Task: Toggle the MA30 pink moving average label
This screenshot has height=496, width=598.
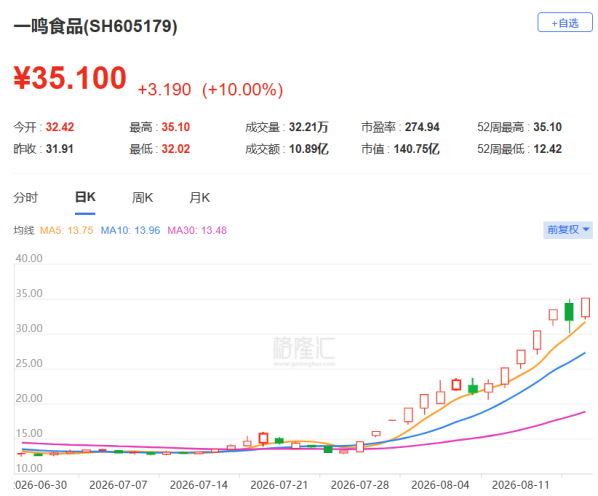Action: [197, 230]
